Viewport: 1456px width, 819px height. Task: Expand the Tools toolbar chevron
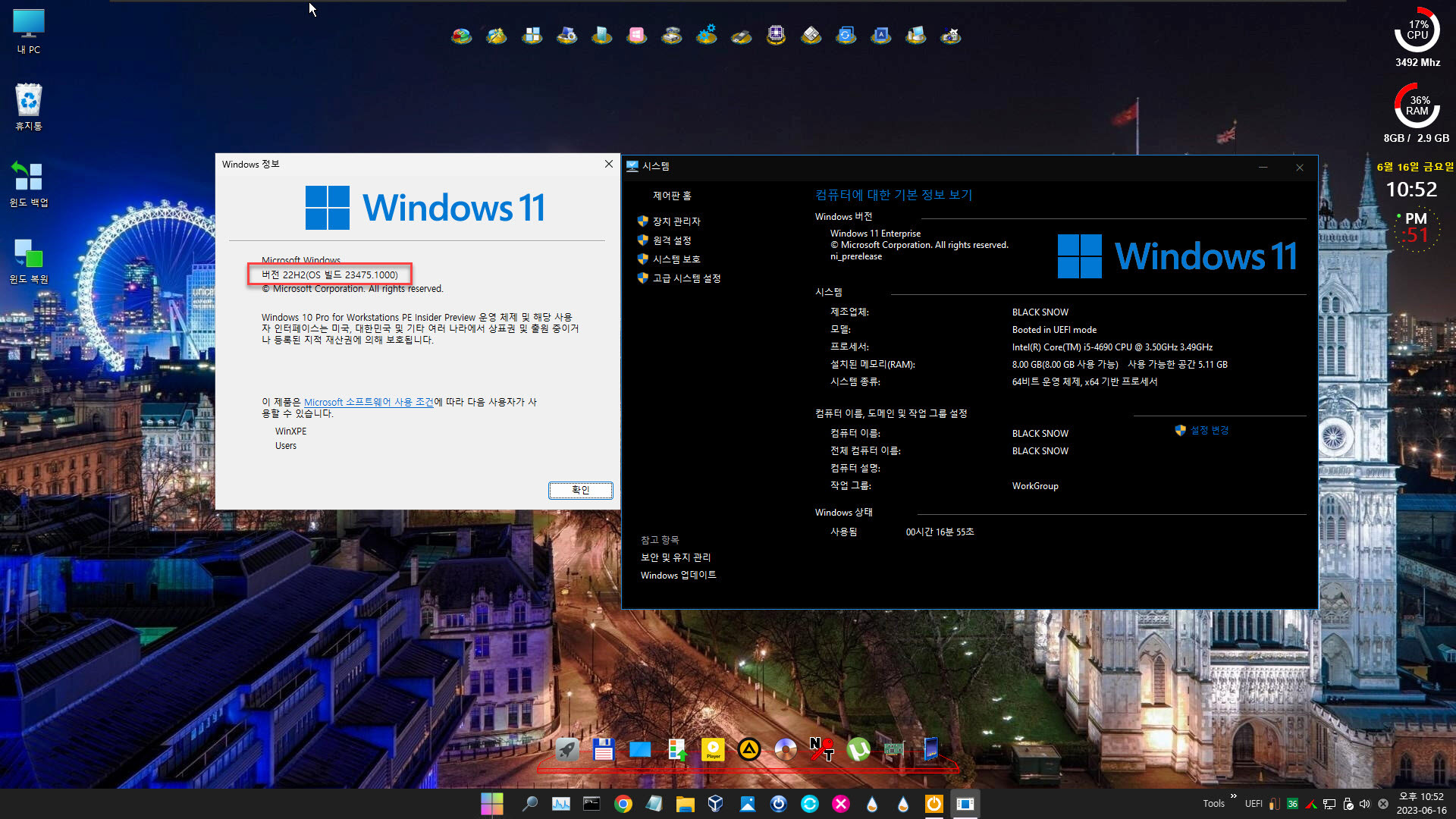click(1234, 796)
